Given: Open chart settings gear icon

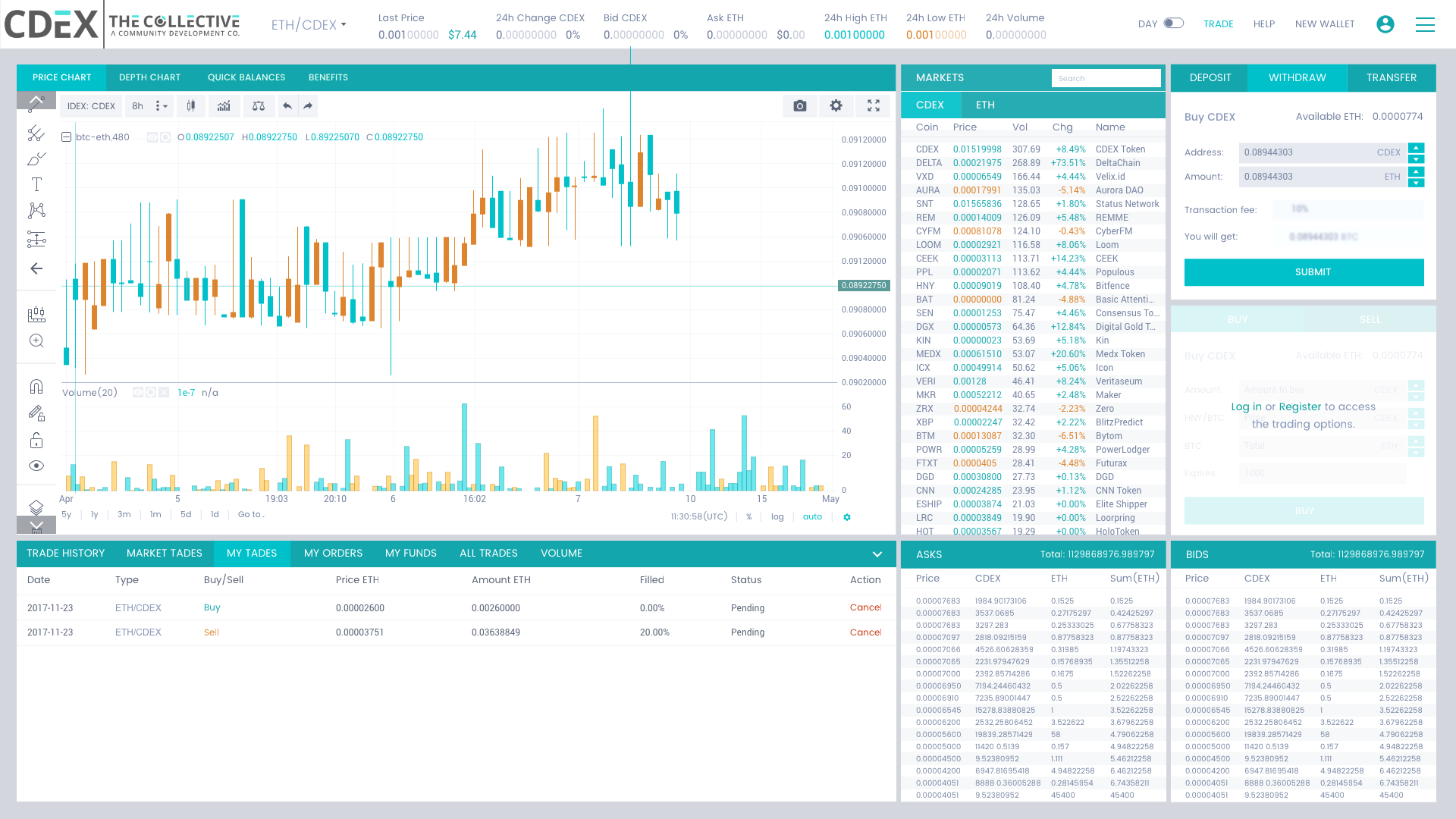Looking at the screenshot, I should point(836,106).
